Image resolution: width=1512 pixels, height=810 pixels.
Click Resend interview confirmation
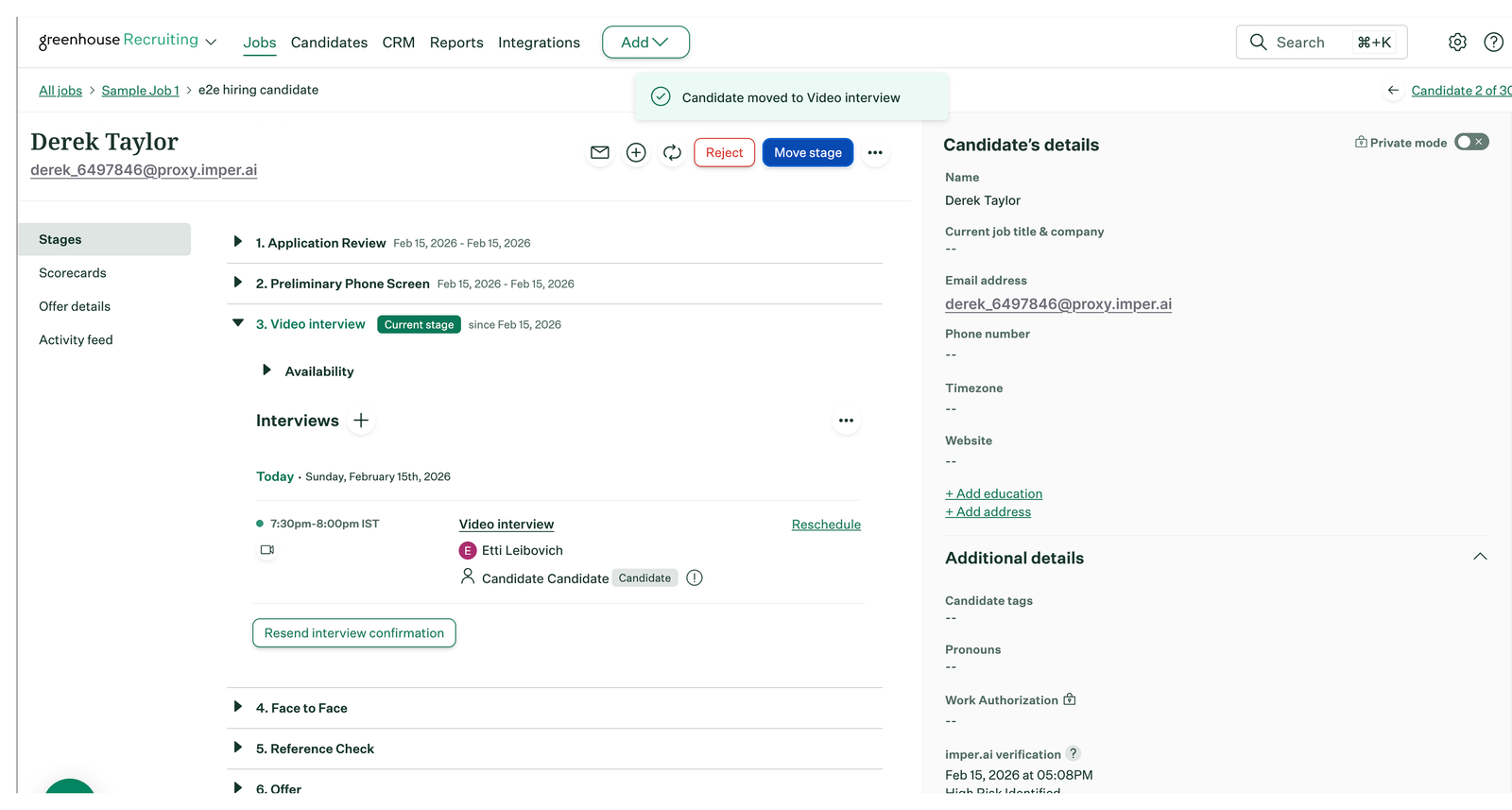354,633
